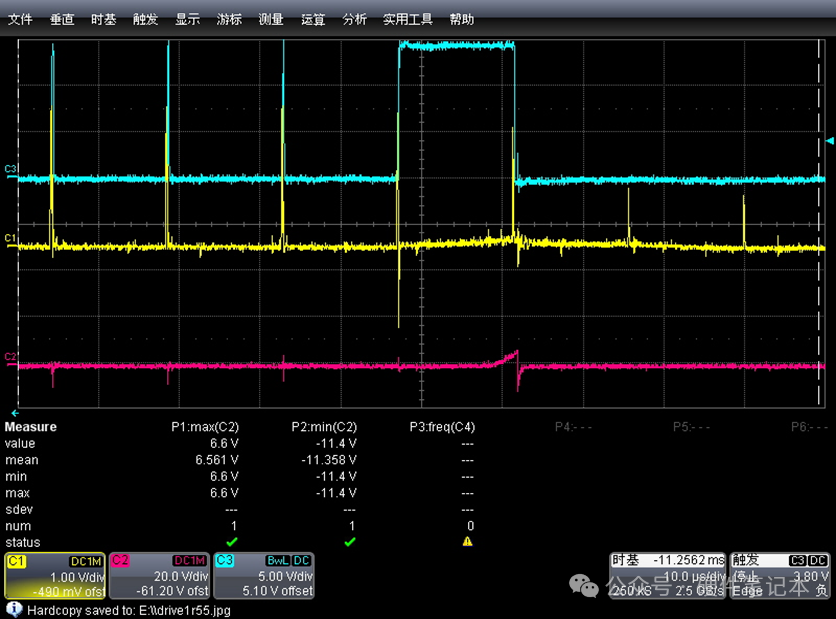Open the 帮助 (Help) menu

click(x=462, y=19)
